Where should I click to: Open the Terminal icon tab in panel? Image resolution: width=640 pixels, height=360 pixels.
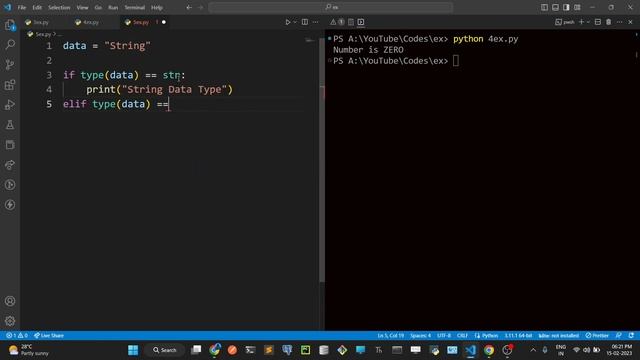(x=361, y=22)
